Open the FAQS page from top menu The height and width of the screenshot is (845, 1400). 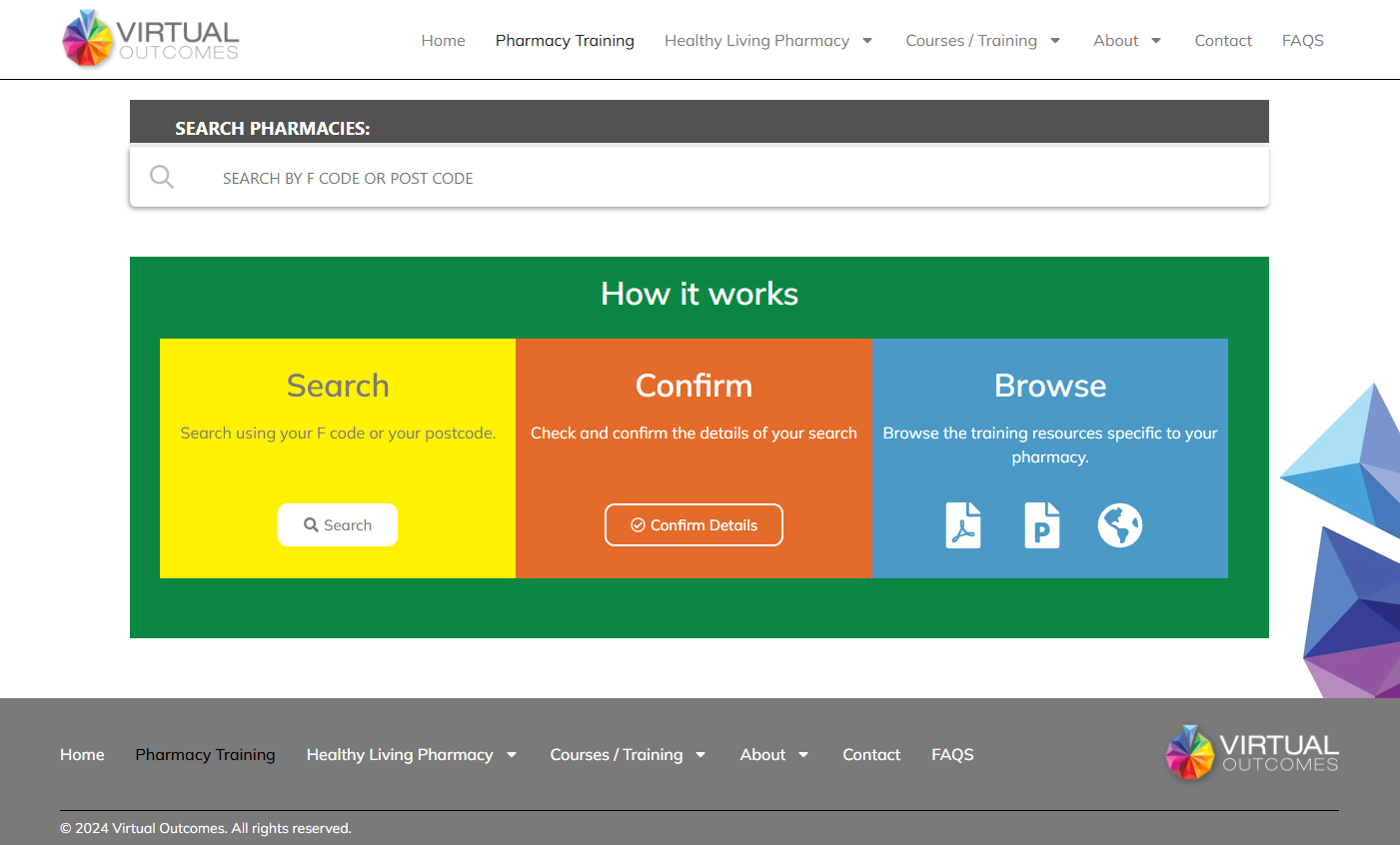coord(1302,41)
